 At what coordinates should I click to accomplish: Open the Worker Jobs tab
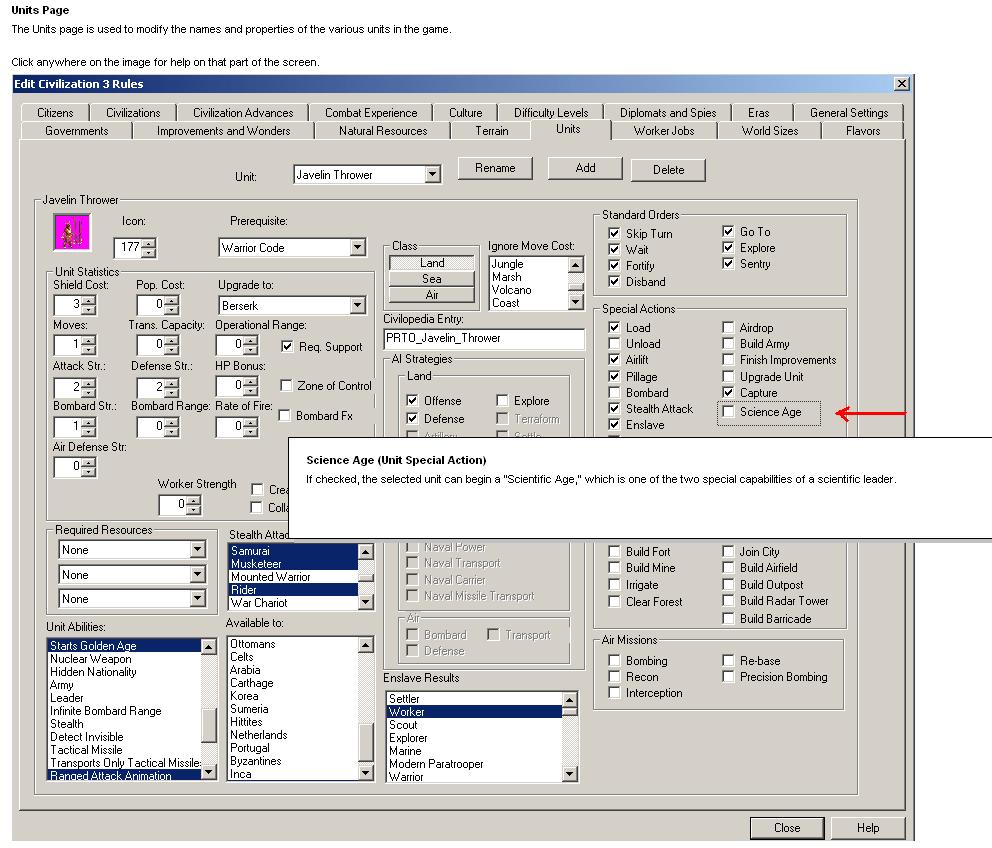(x=664, y=130)
